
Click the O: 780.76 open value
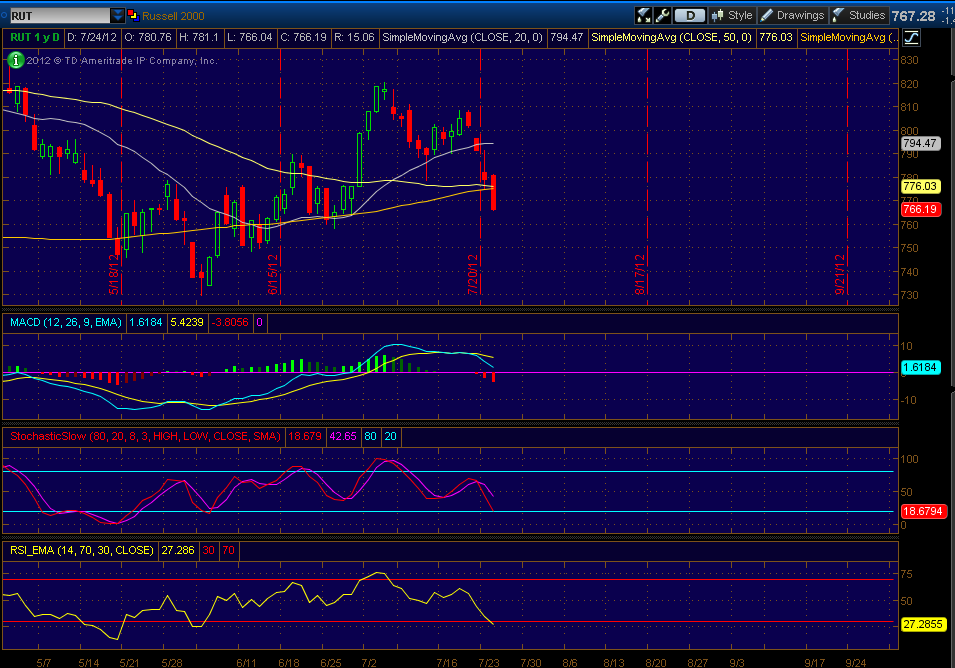tap(148, 37)
